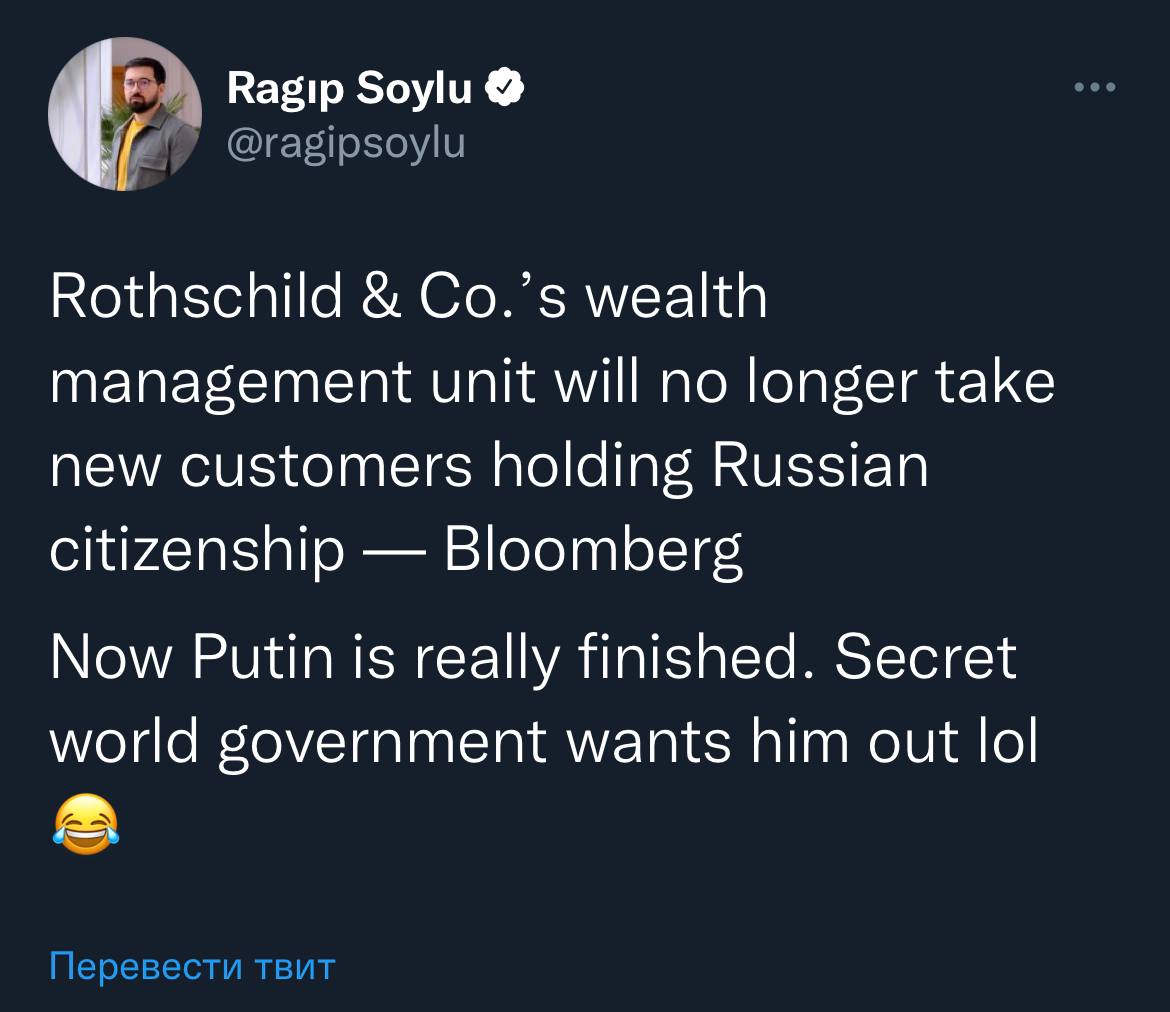Screen dimensions: 1170x1012
Task: Click the verified checkmark badge
Action: coord(505,90)
